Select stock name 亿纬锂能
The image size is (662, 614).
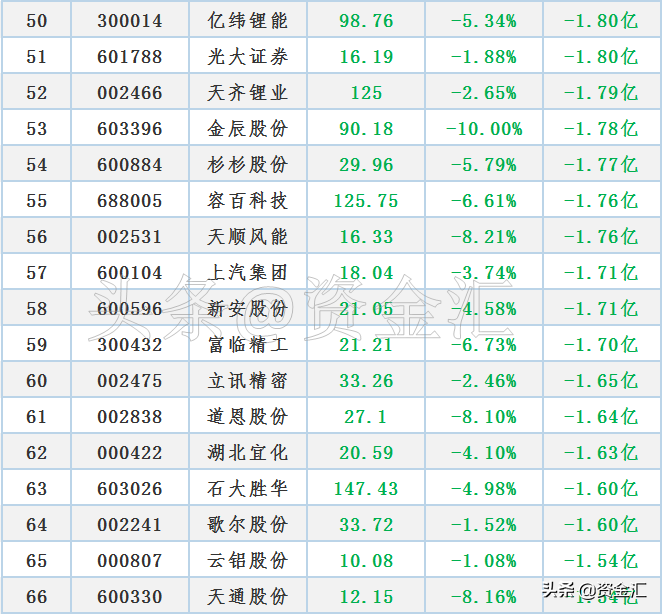coord(248,21)
